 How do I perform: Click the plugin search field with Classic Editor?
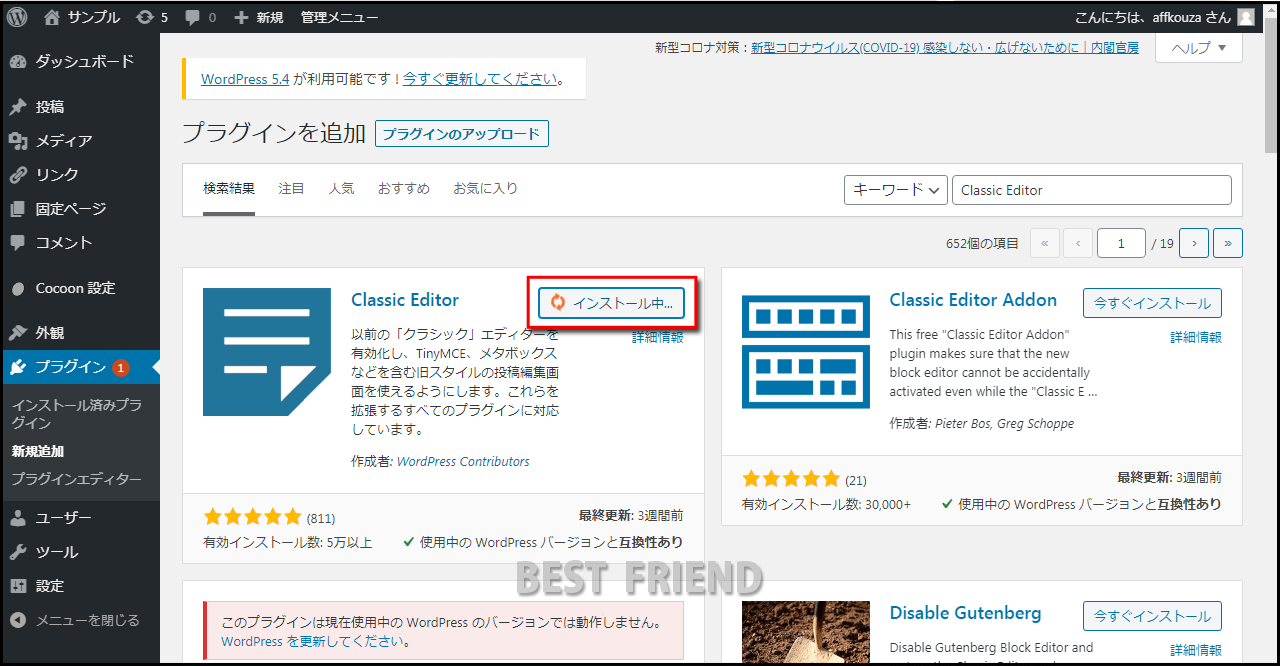[1092, 190]
